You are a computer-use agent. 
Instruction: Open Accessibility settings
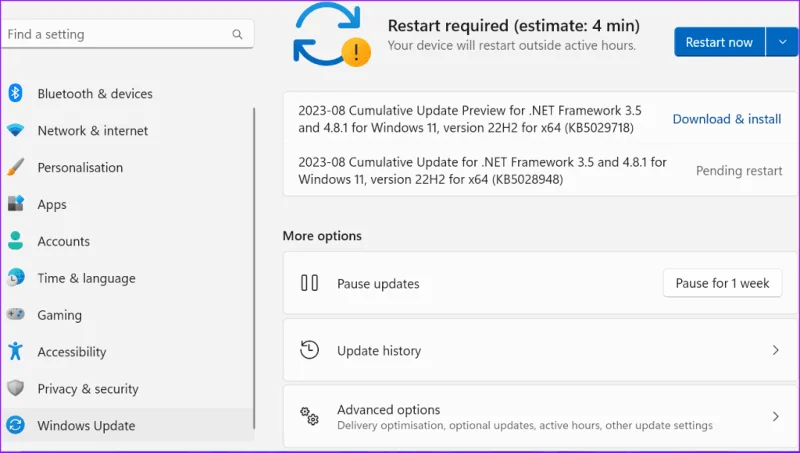[x=71, y=352]
